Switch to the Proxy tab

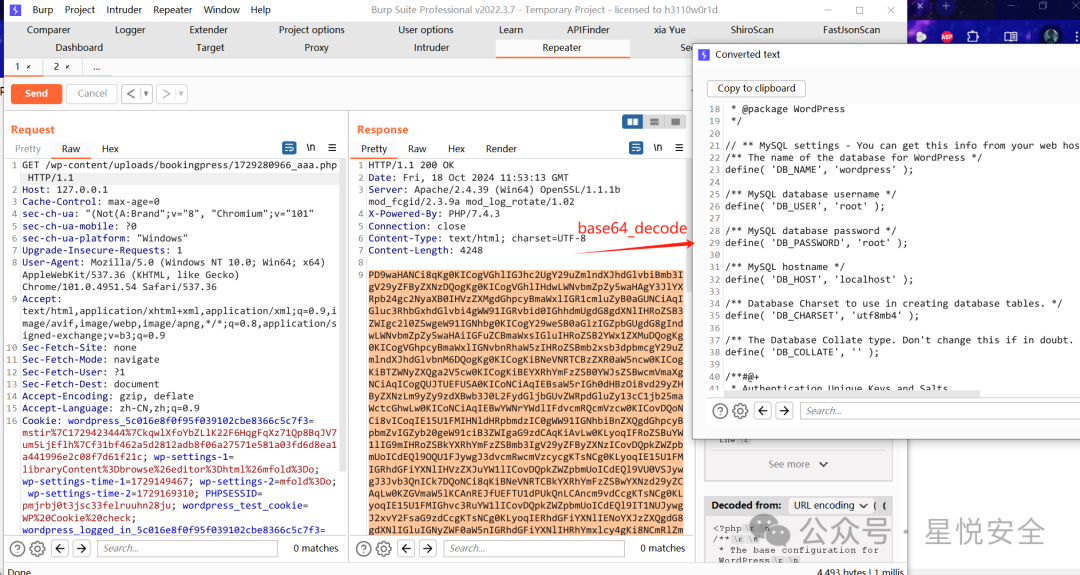pyautogui.click(x=316, y=48)
